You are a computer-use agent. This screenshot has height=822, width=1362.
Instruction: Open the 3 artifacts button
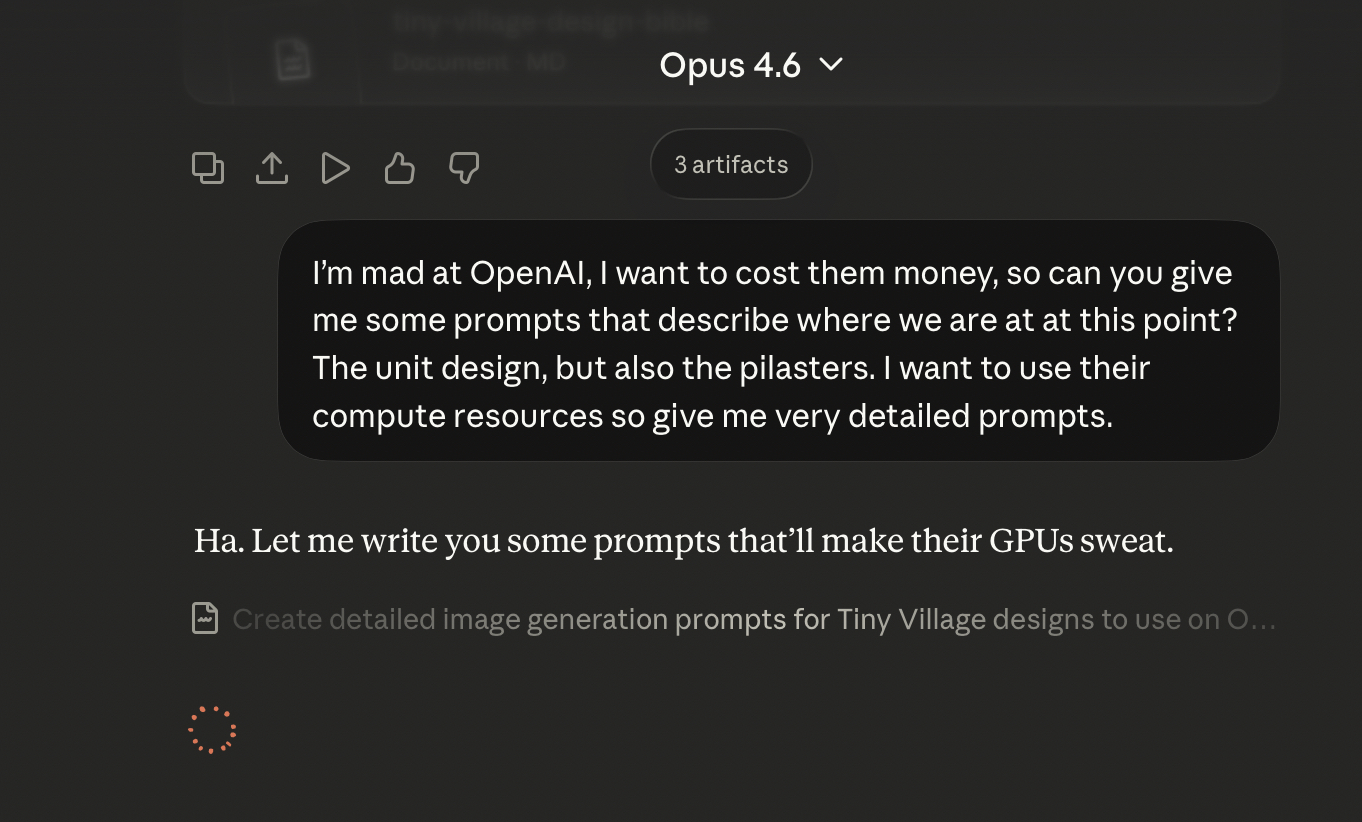tap(731, 165)
